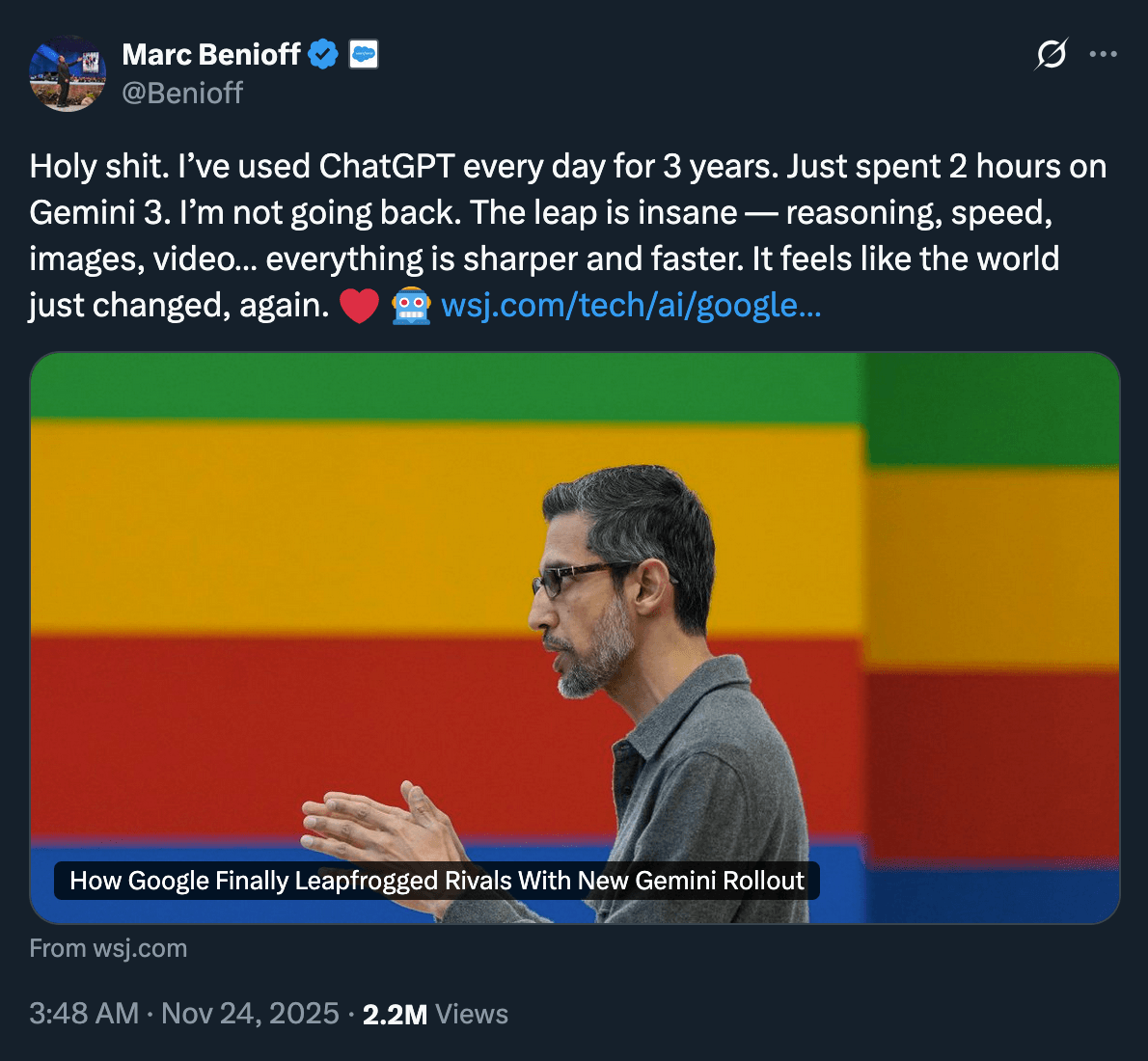The image size is (1148, 1061).
Task: Select the Nov 24, 2025 date
Action: pyautogui.click(x=250, y=1014)
